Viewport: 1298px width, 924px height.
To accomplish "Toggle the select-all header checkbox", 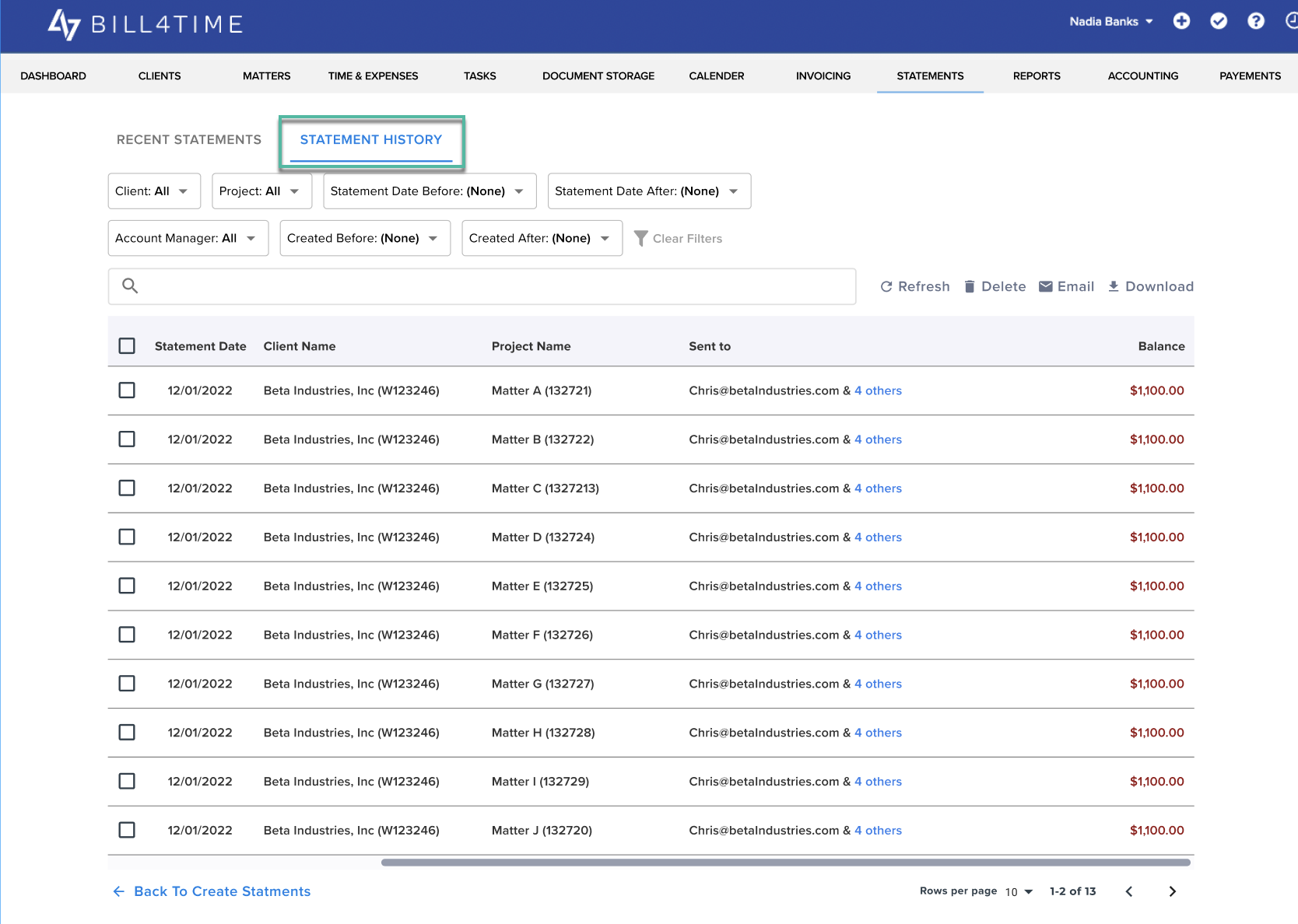I will point(127,346).
